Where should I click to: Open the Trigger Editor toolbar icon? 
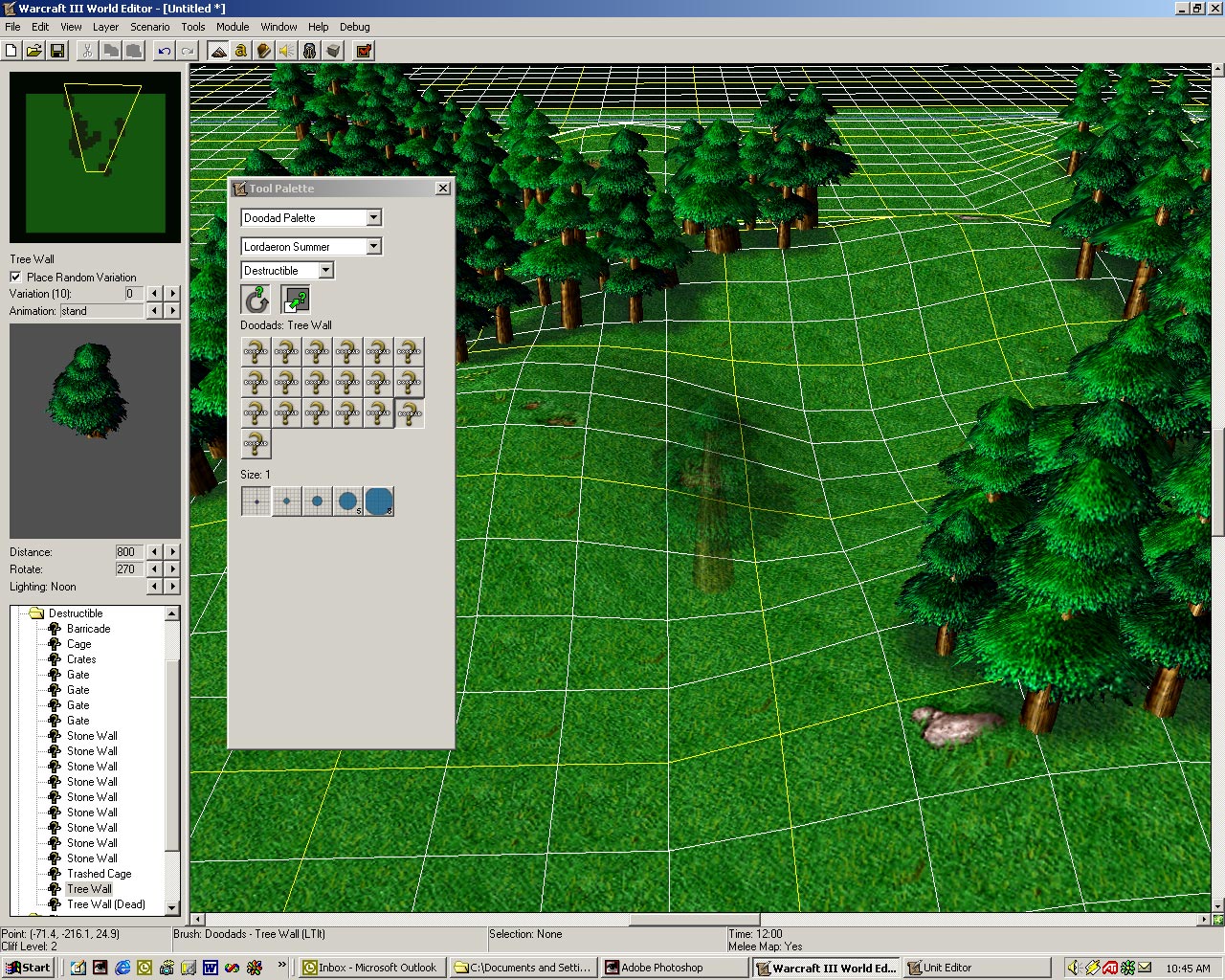[x=241, y=51]
